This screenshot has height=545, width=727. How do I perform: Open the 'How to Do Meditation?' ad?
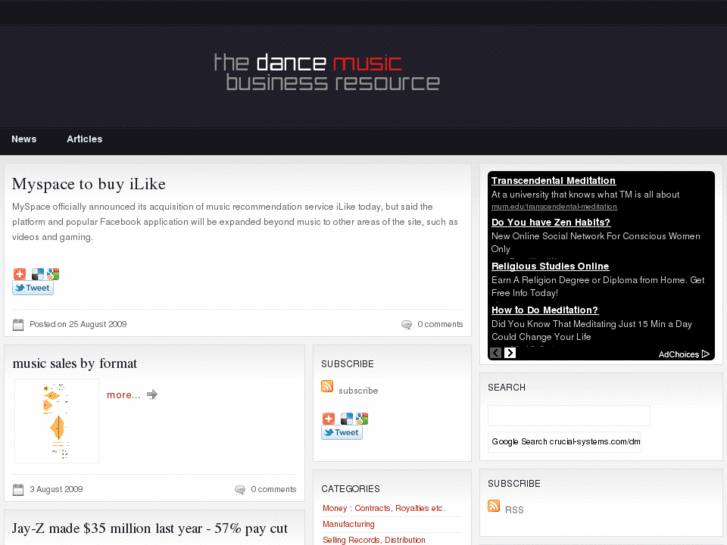point(545,310)
